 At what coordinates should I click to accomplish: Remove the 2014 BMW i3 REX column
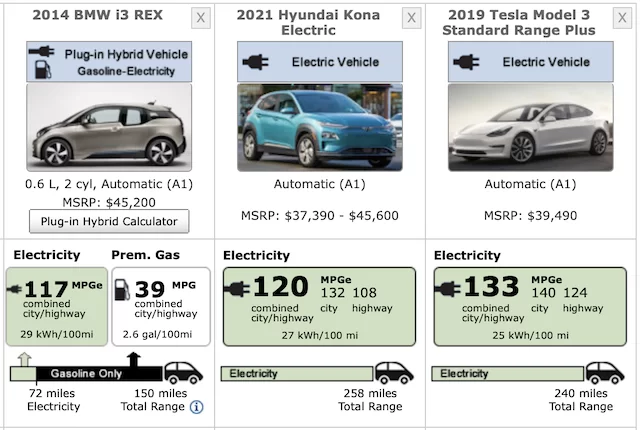pos(201,18)
